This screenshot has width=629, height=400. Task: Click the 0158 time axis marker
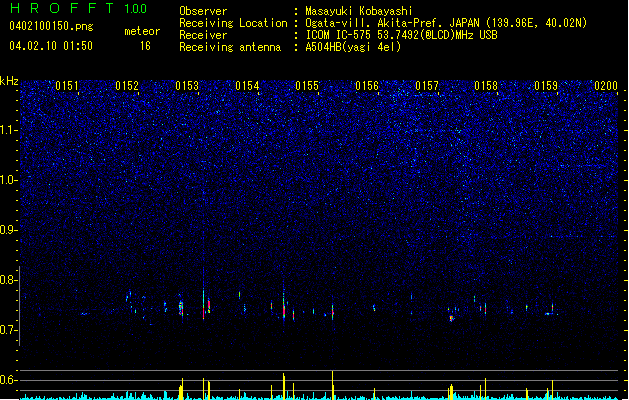pyautogui.click(x=486, y=86)
